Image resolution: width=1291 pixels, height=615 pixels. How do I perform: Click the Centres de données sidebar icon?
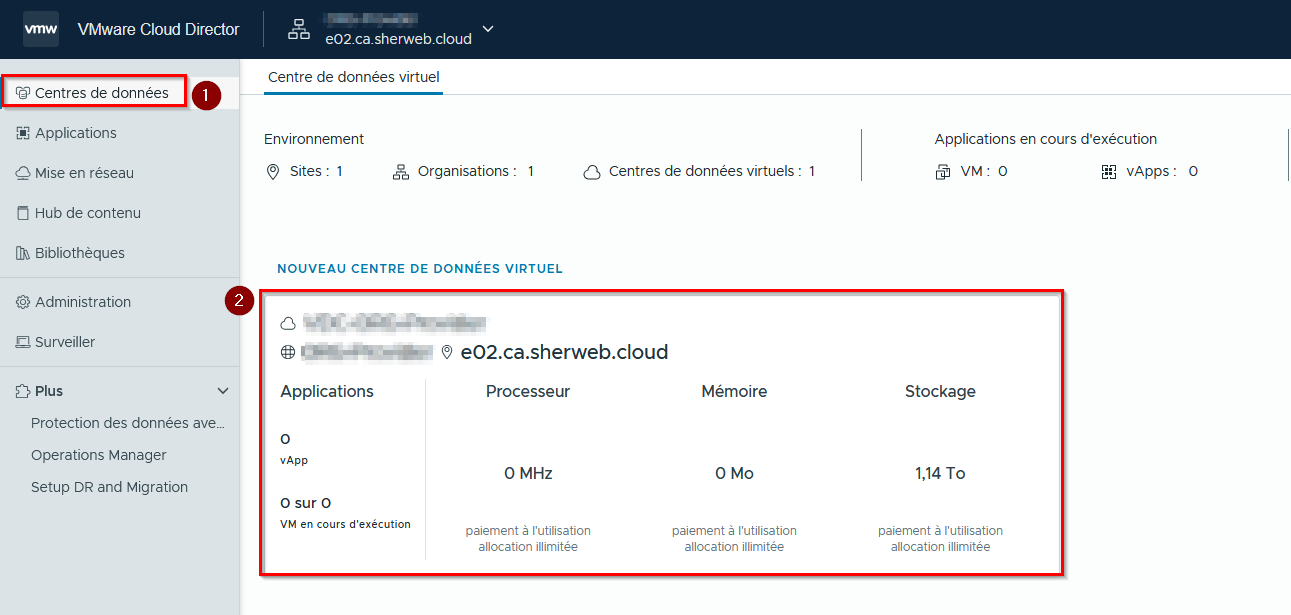[23, 93]
